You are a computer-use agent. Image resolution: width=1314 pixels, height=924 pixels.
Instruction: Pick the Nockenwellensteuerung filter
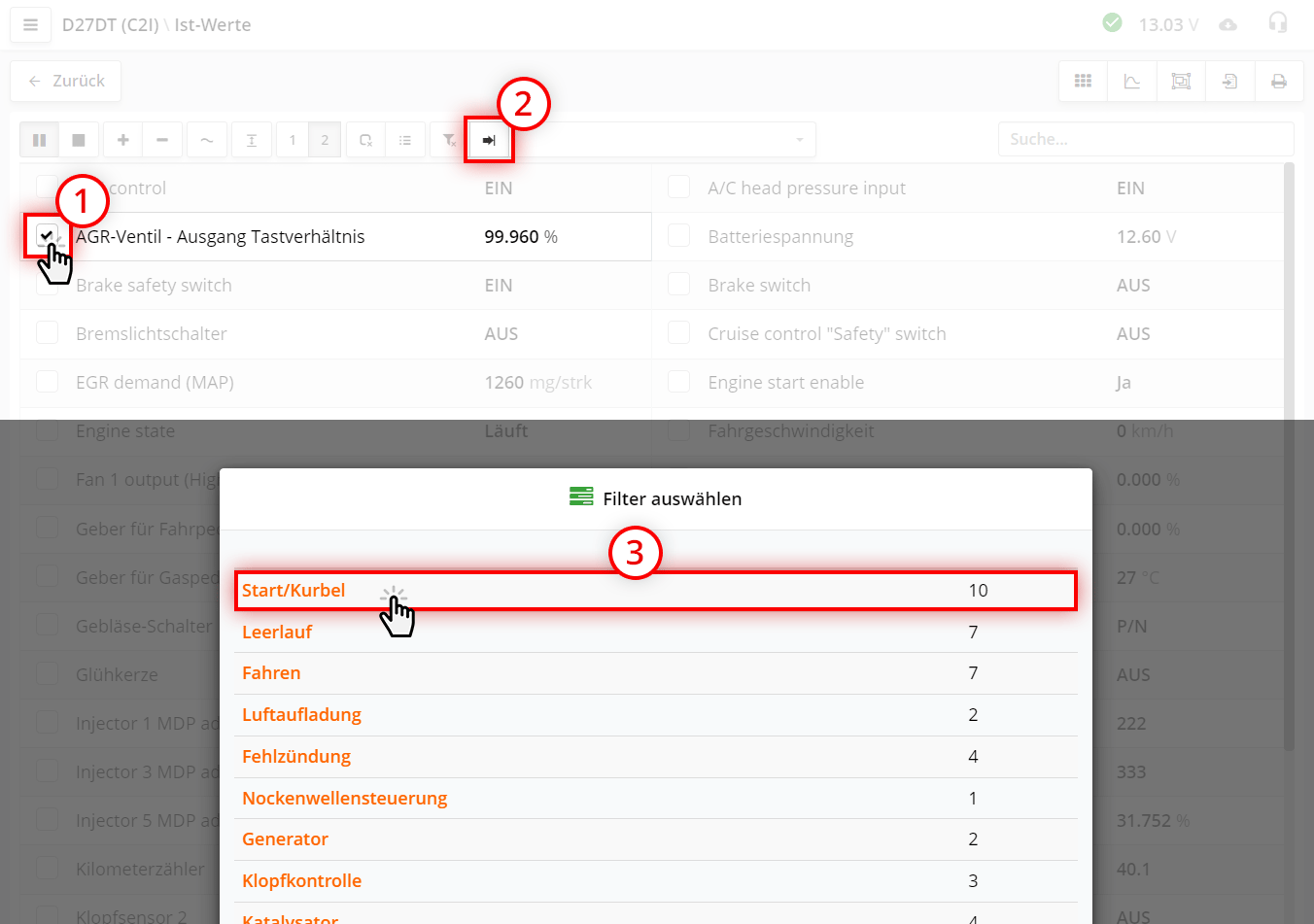pos(344,799)
